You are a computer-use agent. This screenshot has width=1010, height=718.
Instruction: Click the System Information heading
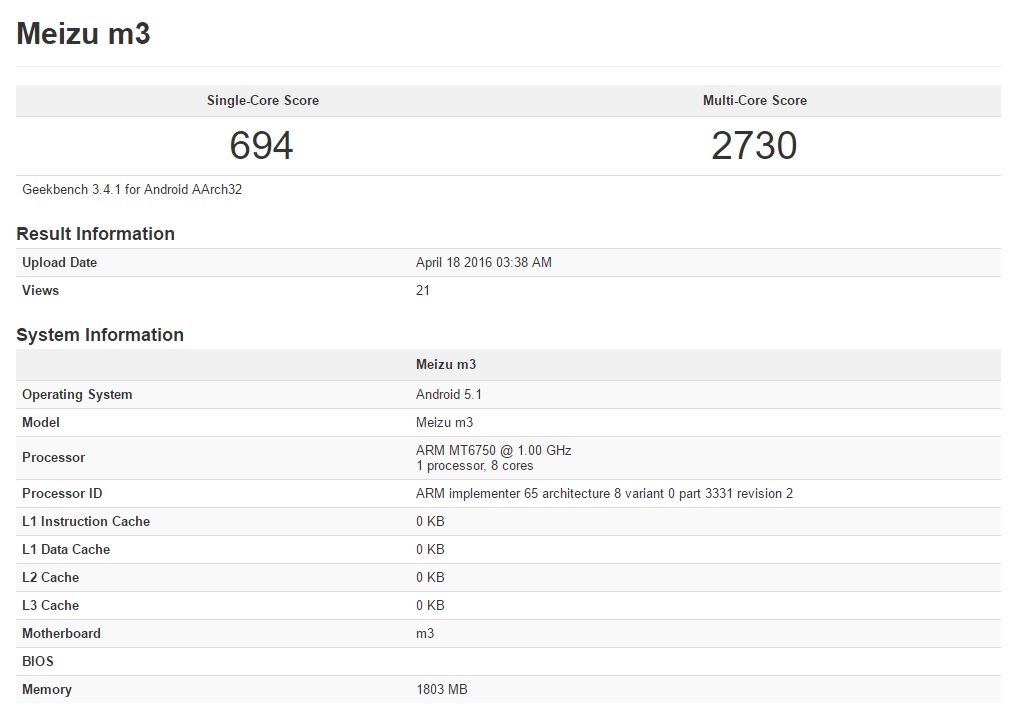(100, 335)
